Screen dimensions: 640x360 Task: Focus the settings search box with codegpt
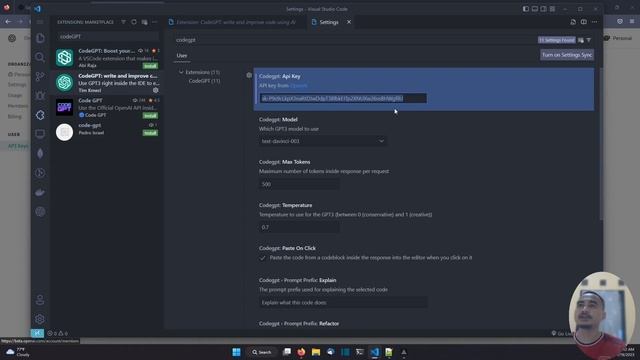[355, 40]
